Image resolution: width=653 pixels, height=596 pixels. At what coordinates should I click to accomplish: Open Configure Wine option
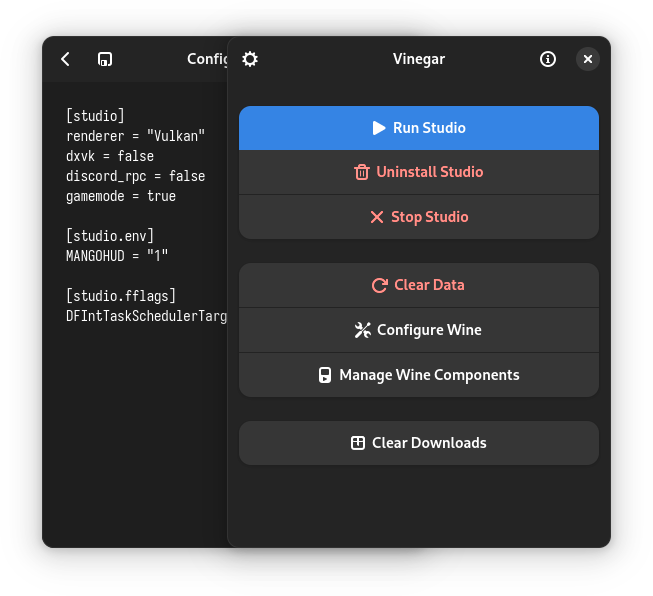click(x=419, y=330)
